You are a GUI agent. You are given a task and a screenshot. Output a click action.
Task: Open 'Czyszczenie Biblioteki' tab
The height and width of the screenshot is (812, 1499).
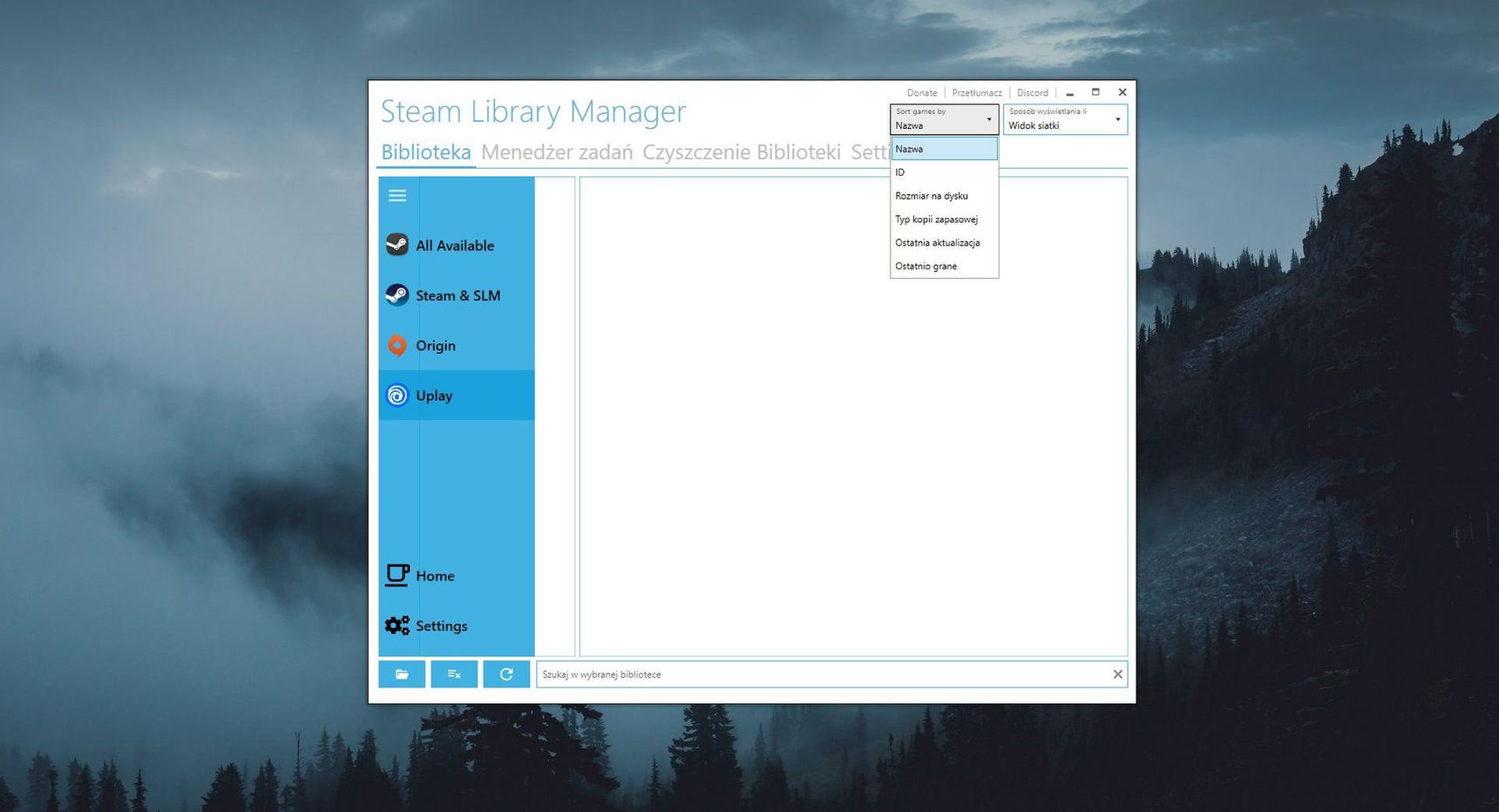[x=742, y=152]
